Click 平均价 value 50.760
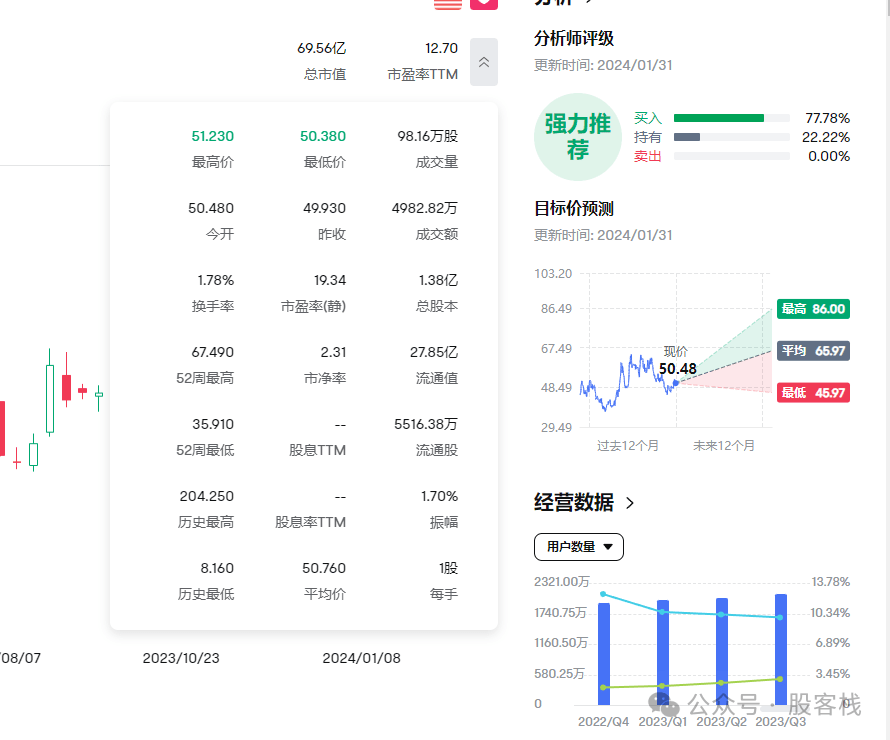Screen dimensions: 890x740 coord(324,569)
